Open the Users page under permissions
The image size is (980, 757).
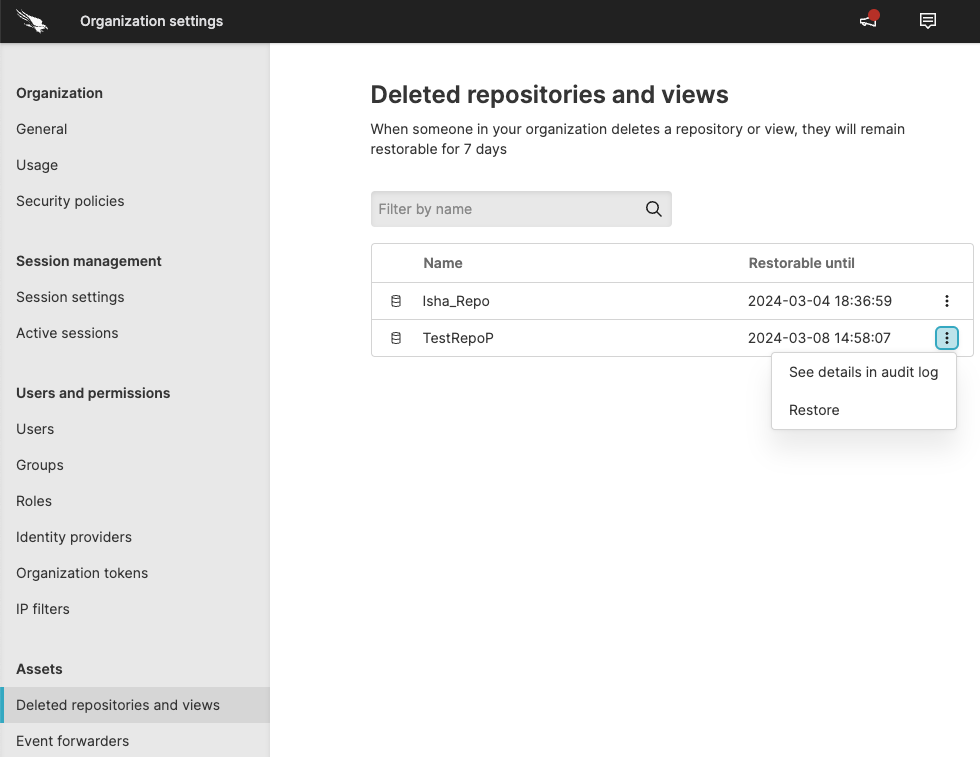(x=35, y=429)
